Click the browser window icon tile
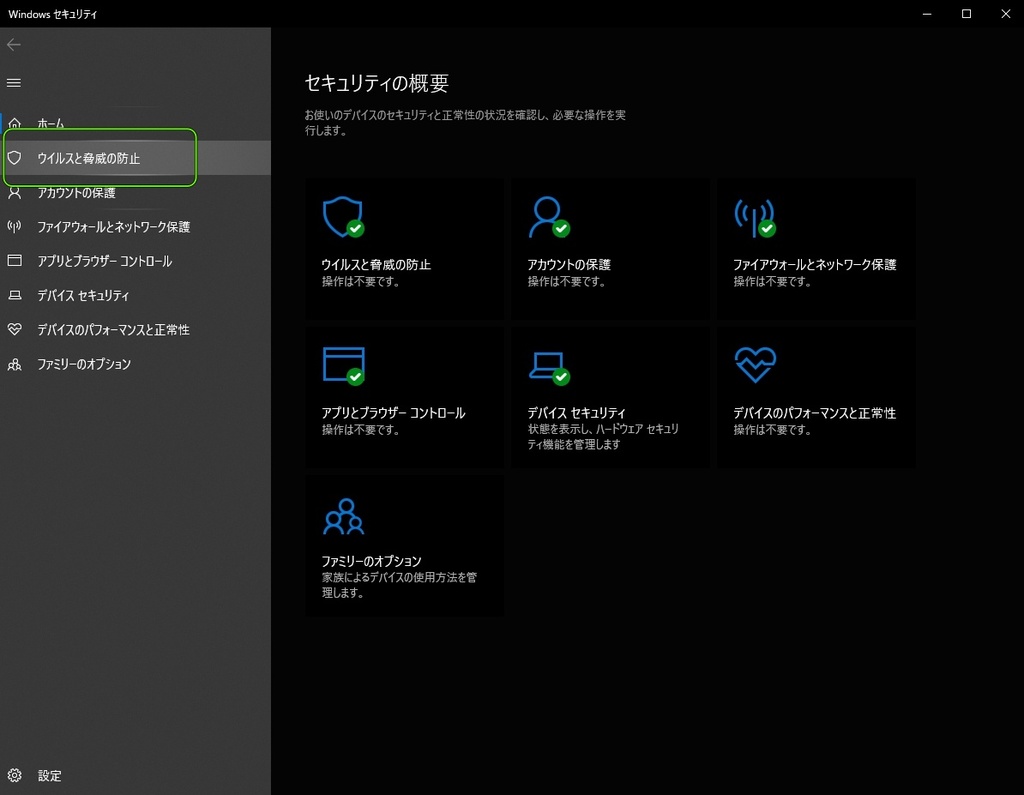The height and width of the screenshot is (795, 1024). (x=343, y=365)
